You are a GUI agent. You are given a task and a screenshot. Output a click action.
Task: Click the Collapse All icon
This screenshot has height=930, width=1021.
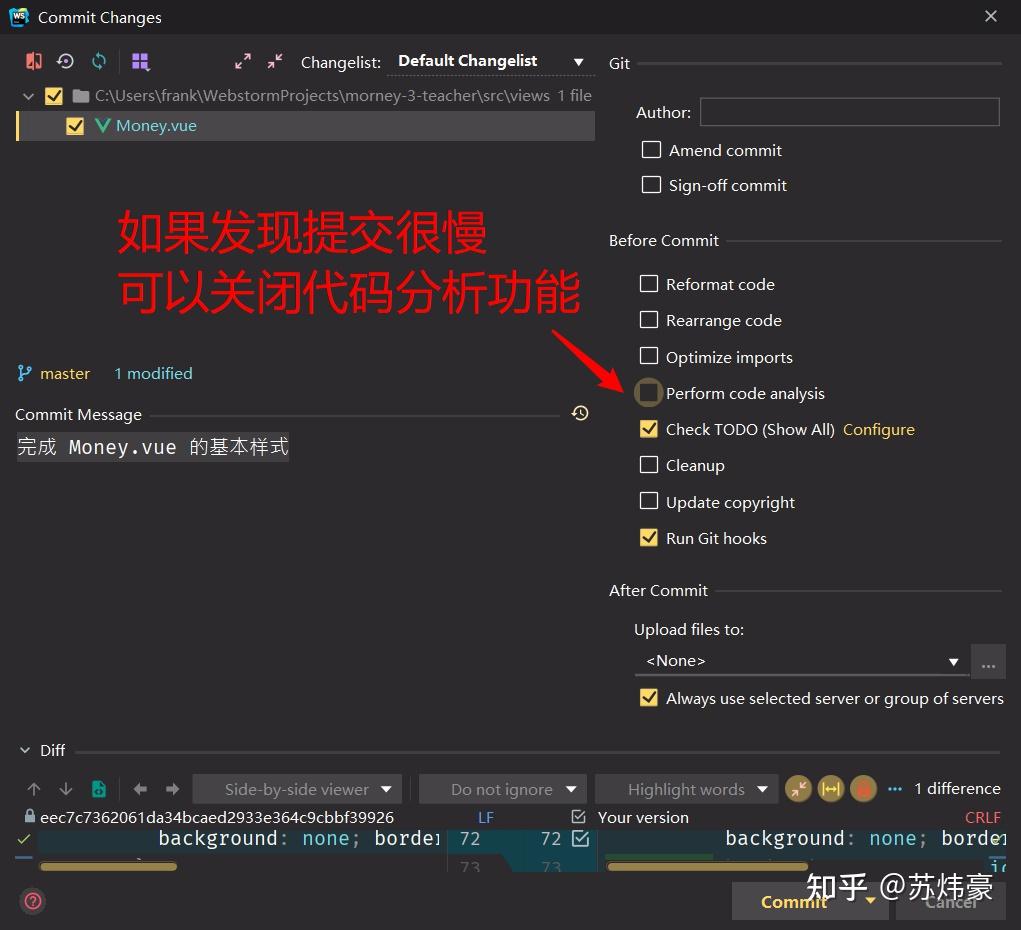(x=275, y=62)
